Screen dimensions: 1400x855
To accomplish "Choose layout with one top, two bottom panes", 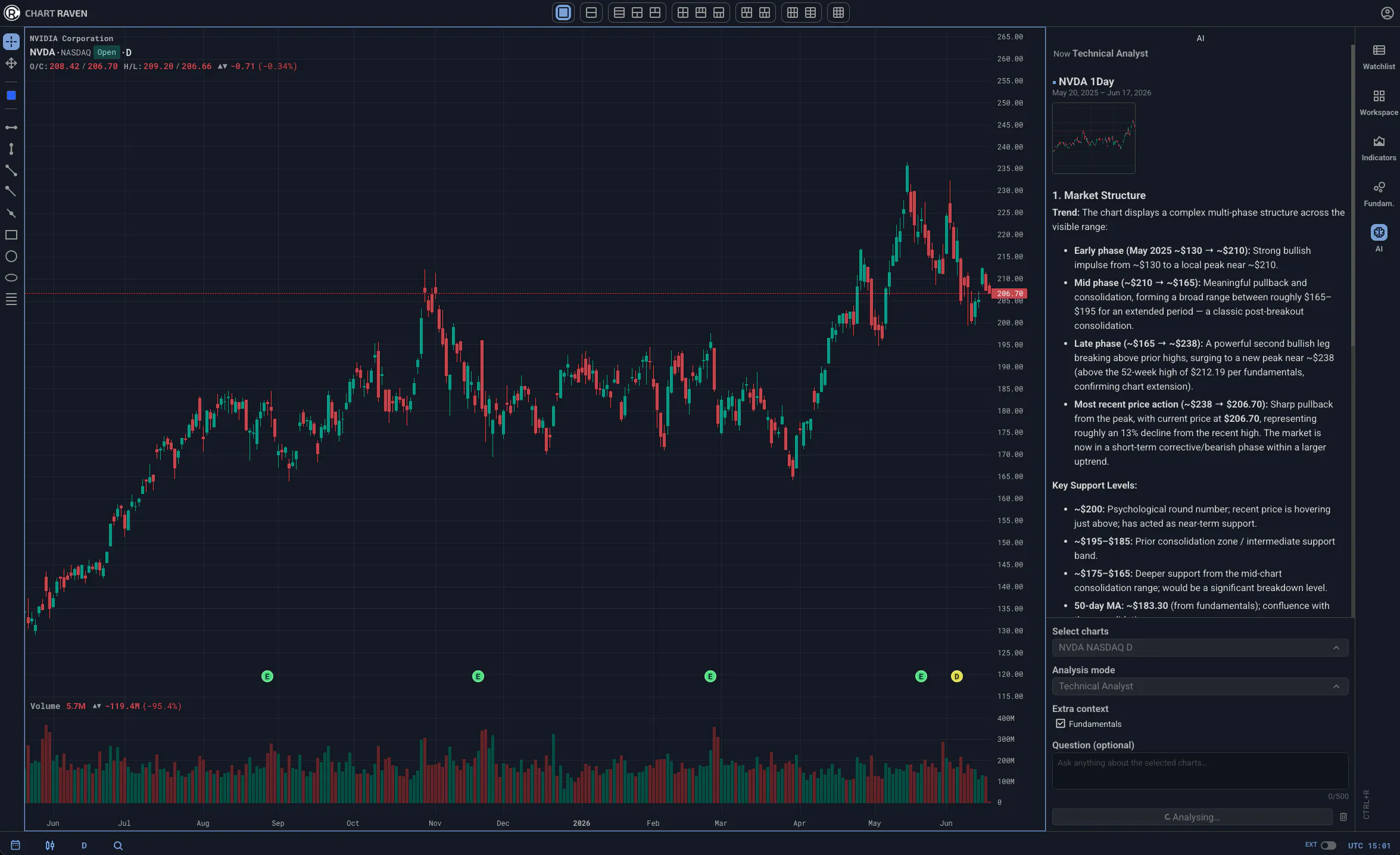I will click(x=637, y=13).
